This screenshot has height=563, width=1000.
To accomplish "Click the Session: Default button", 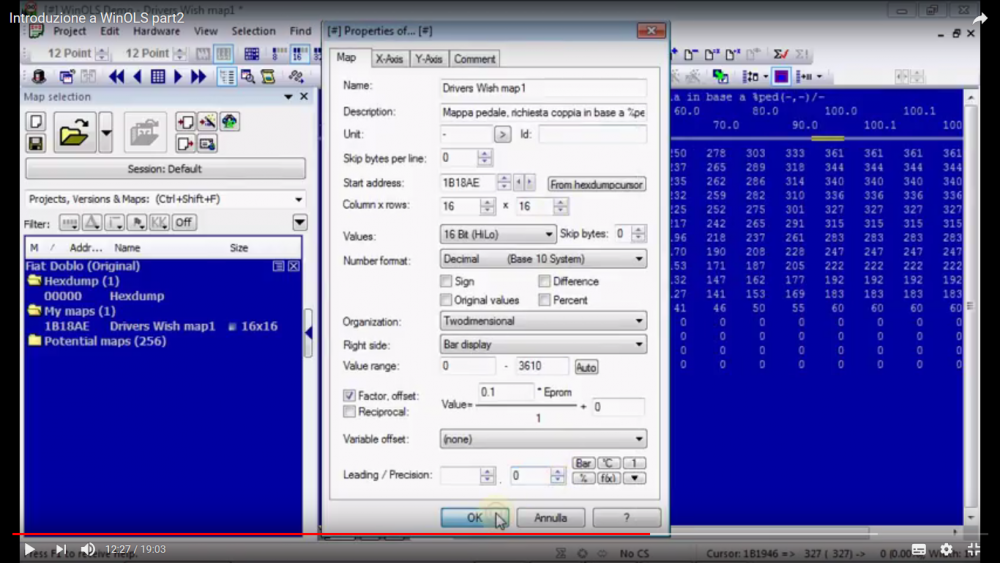I will pos(165,169).
